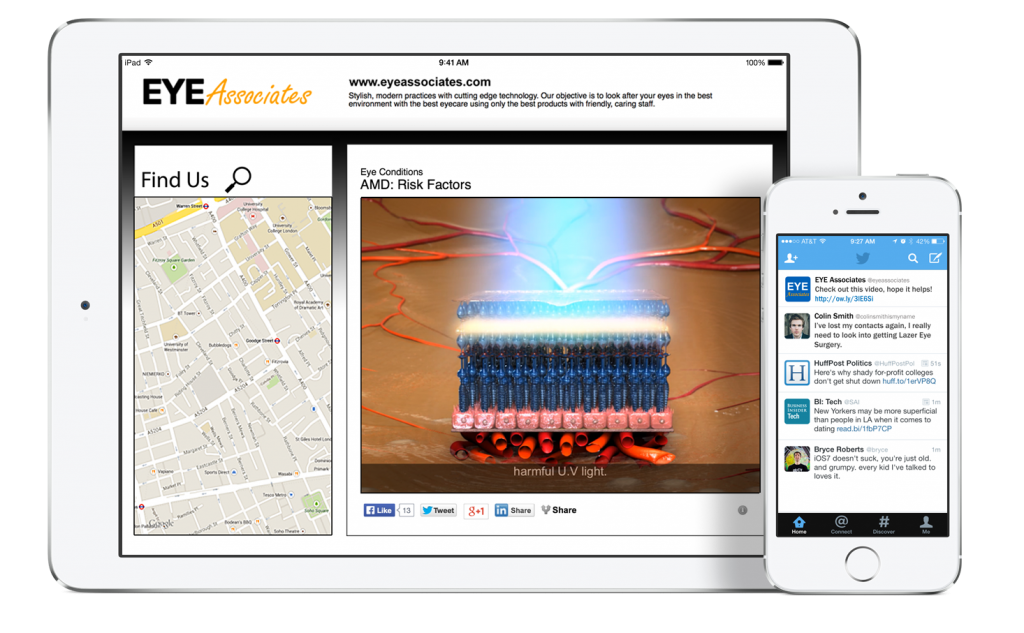
Task: Tap the Colin Smith name in the feed
Action: [833, 316]
